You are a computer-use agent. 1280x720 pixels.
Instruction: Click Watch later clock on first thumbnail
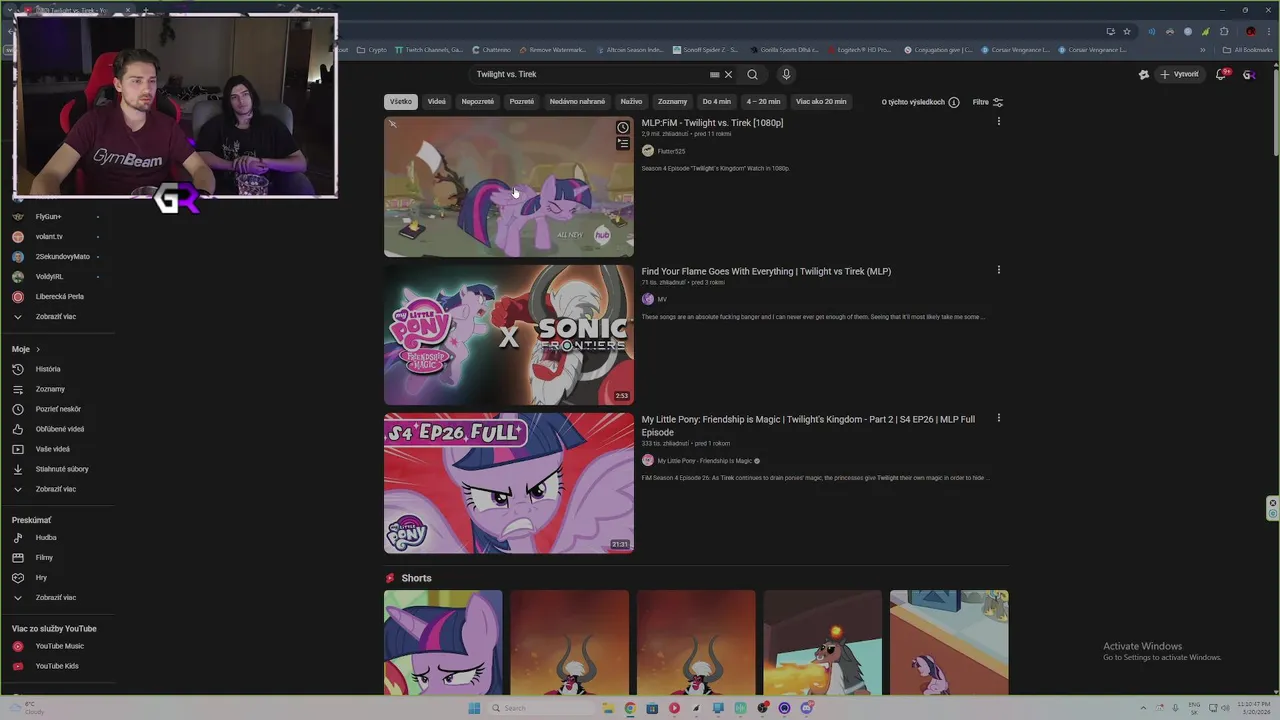[x=622, y=128]
